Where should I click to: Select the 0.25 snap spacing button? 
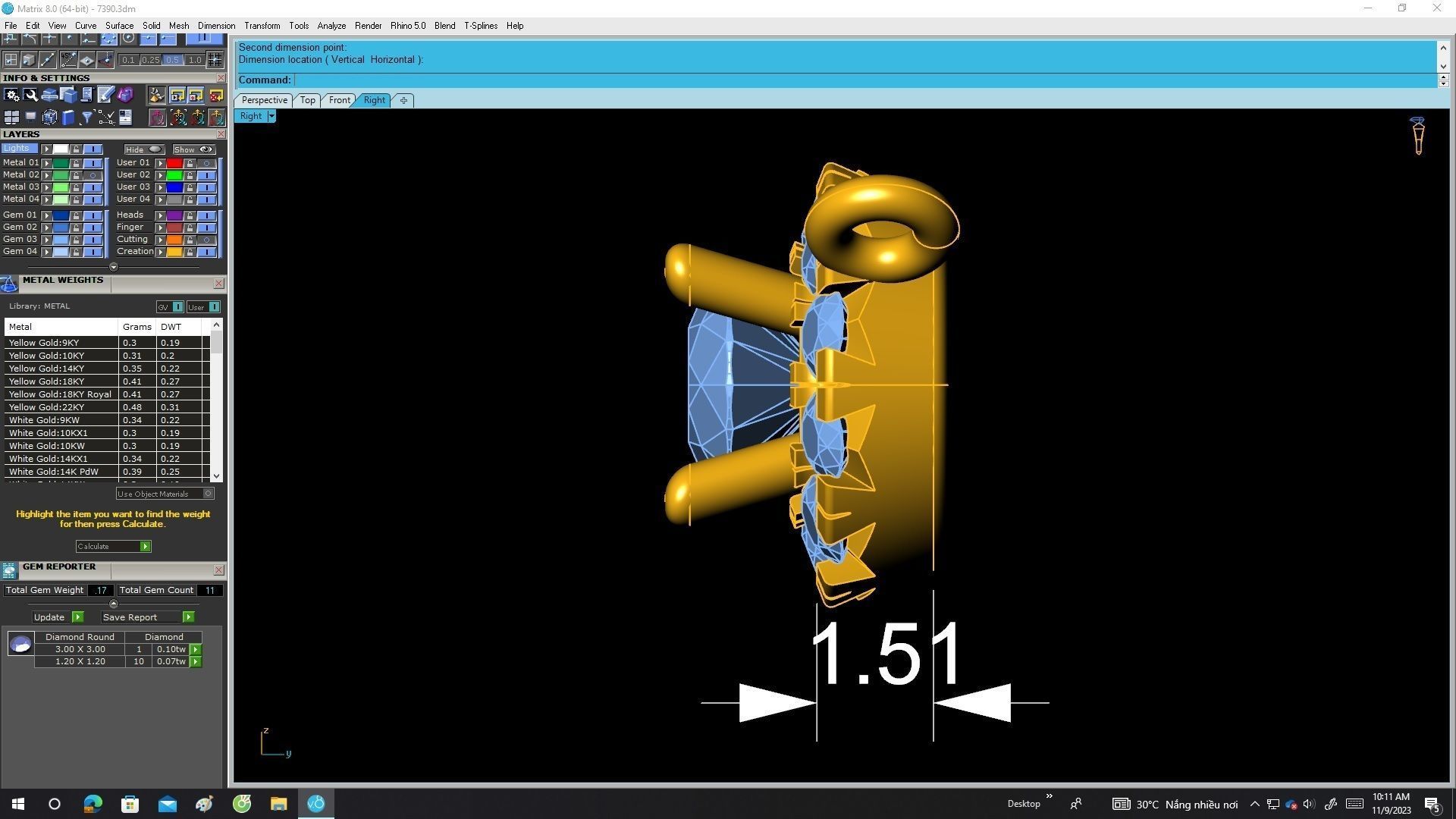click(150, 60)
